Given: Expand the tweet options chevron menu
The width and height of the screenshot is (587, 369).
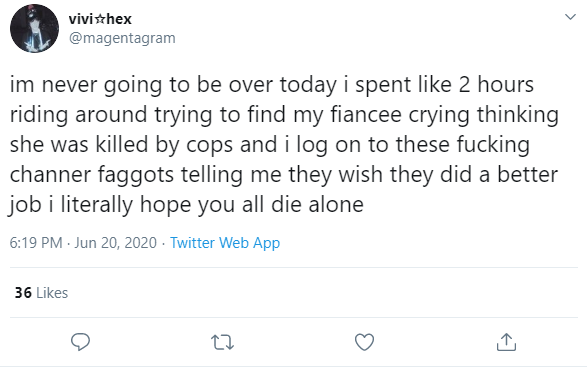Looking at the screenshot, I should point(570,17).
